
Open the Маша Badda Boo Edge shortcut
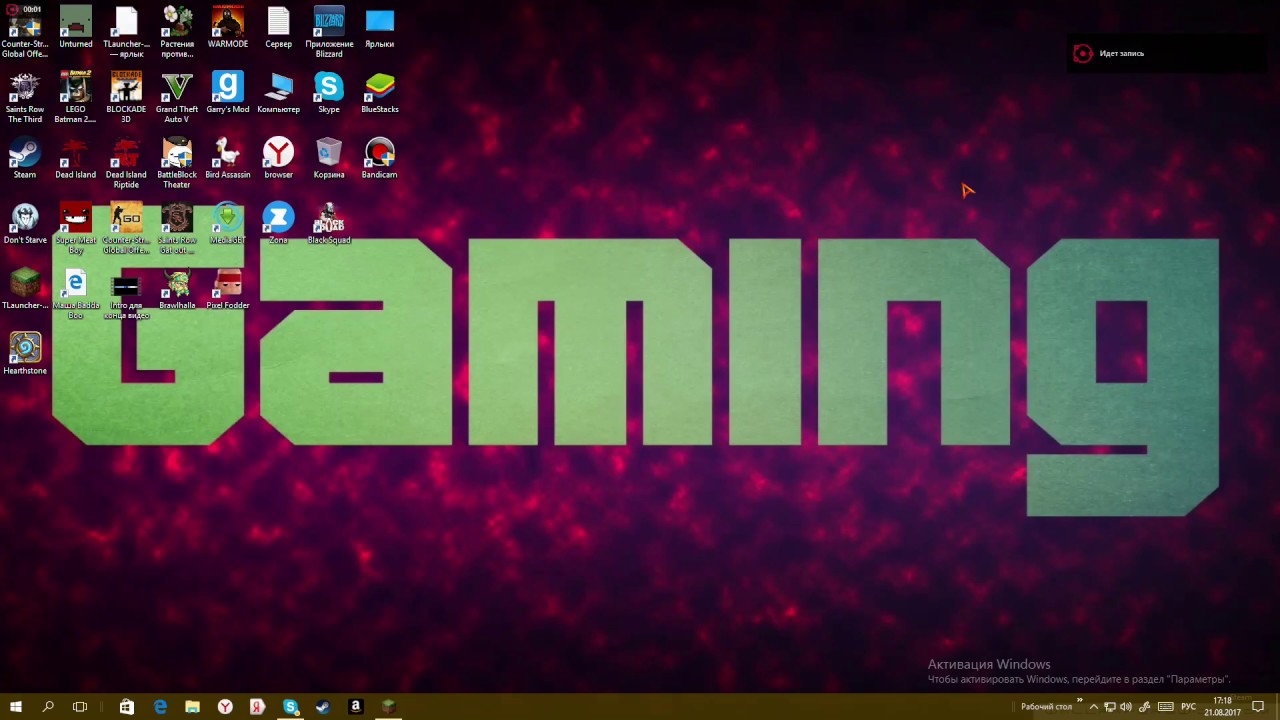(x=75, y=293)
